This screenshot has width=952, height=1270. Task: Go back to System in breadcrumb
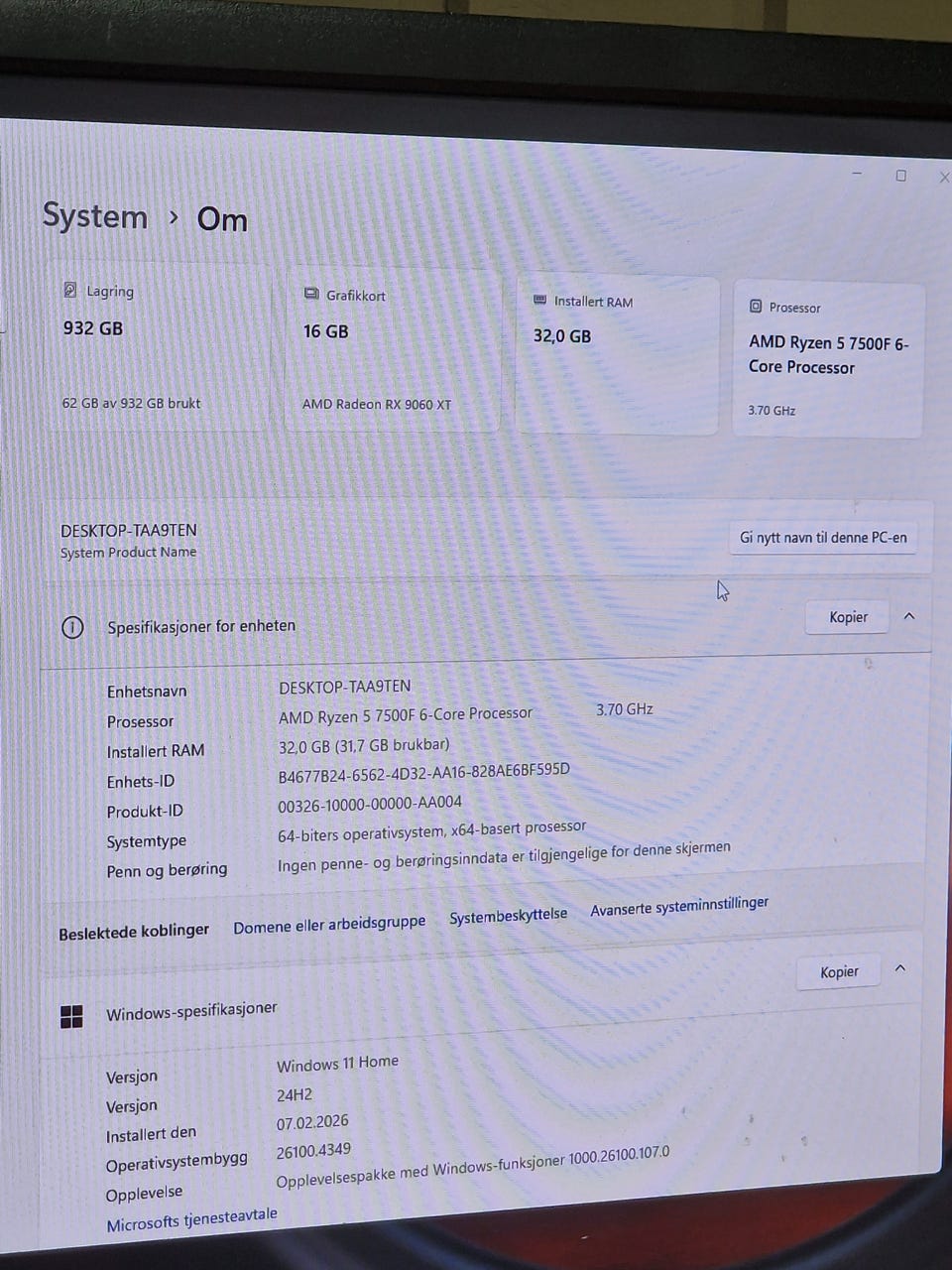(x=94, y=216)
